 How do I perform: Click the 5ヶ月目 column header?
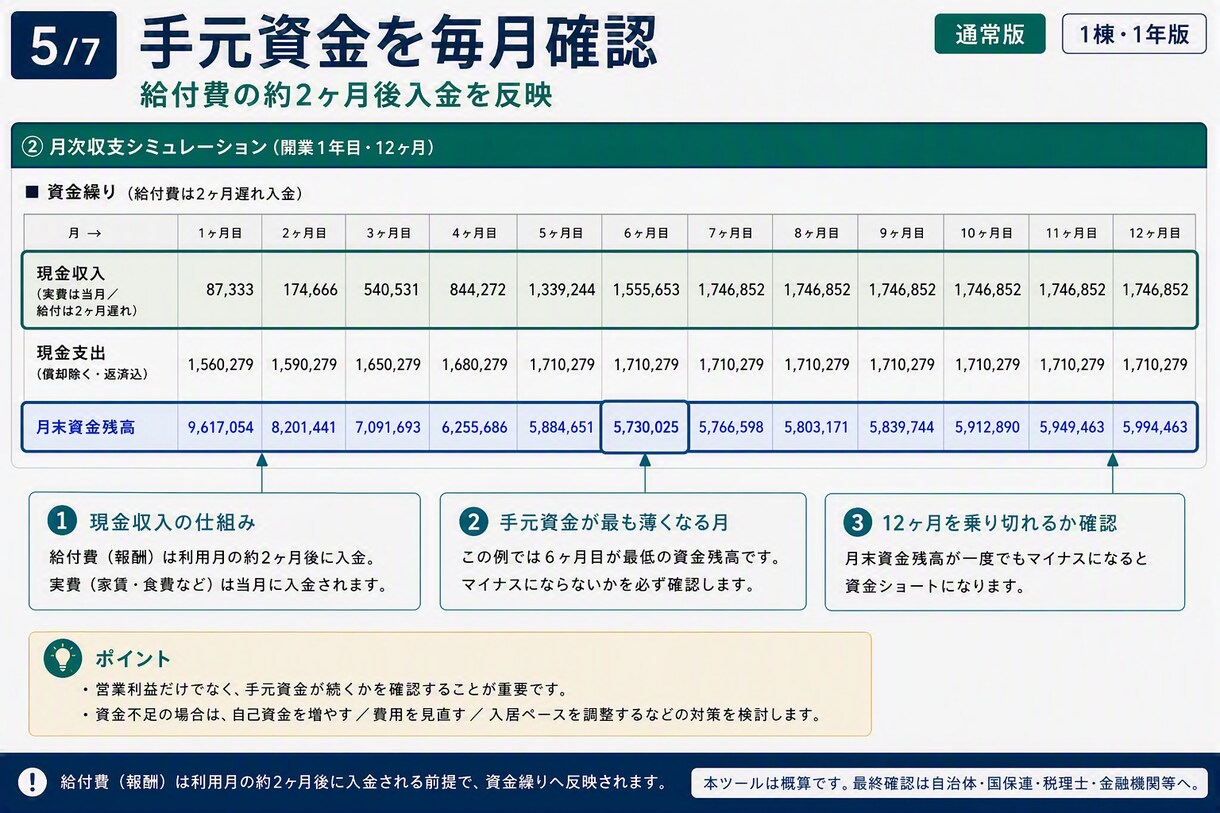[x=560, y=233]
